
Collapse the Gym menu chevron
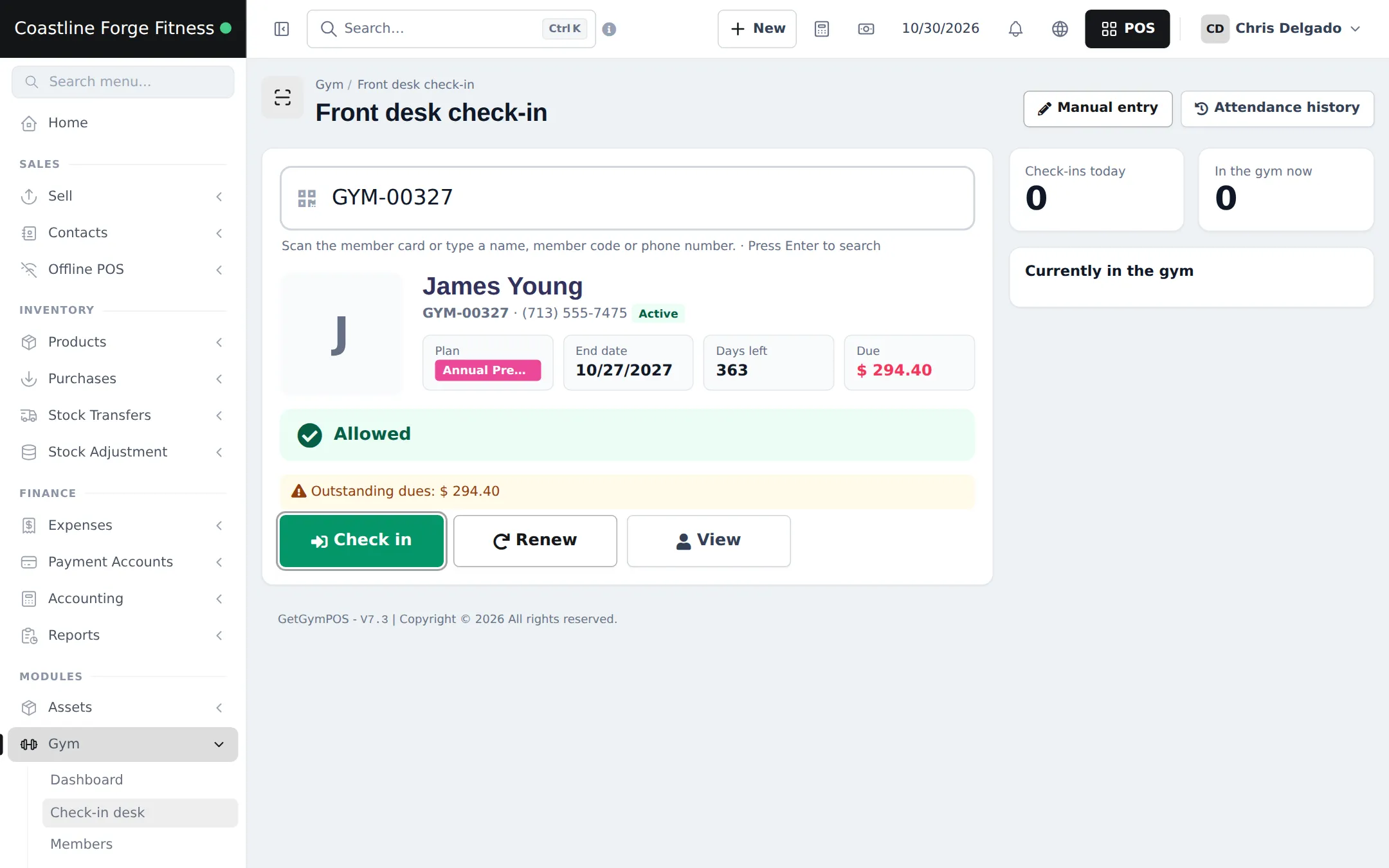click(219, 744)
